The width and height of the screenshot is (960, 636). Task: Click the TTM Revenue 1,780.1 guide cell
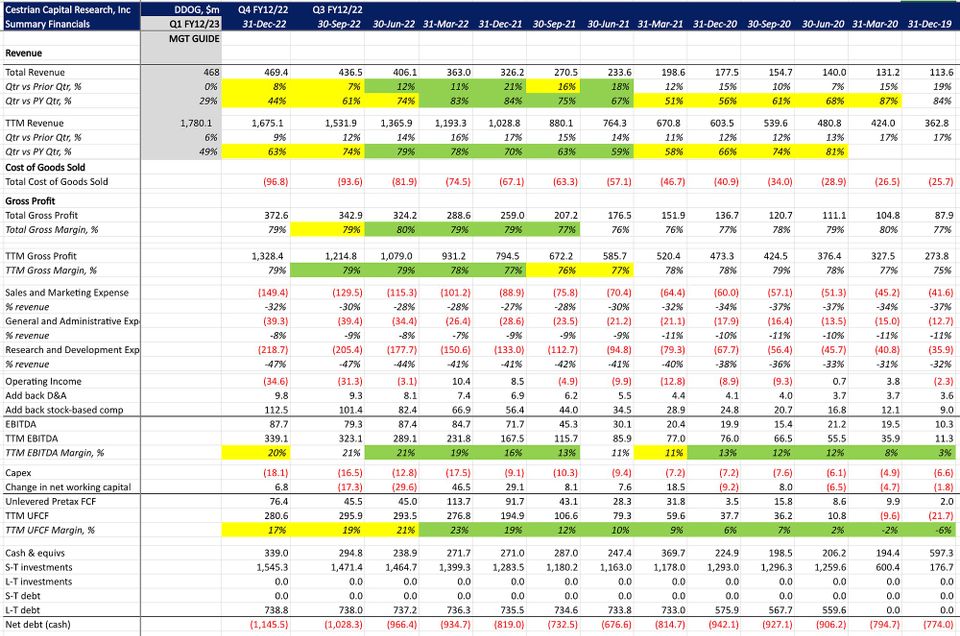181,123
